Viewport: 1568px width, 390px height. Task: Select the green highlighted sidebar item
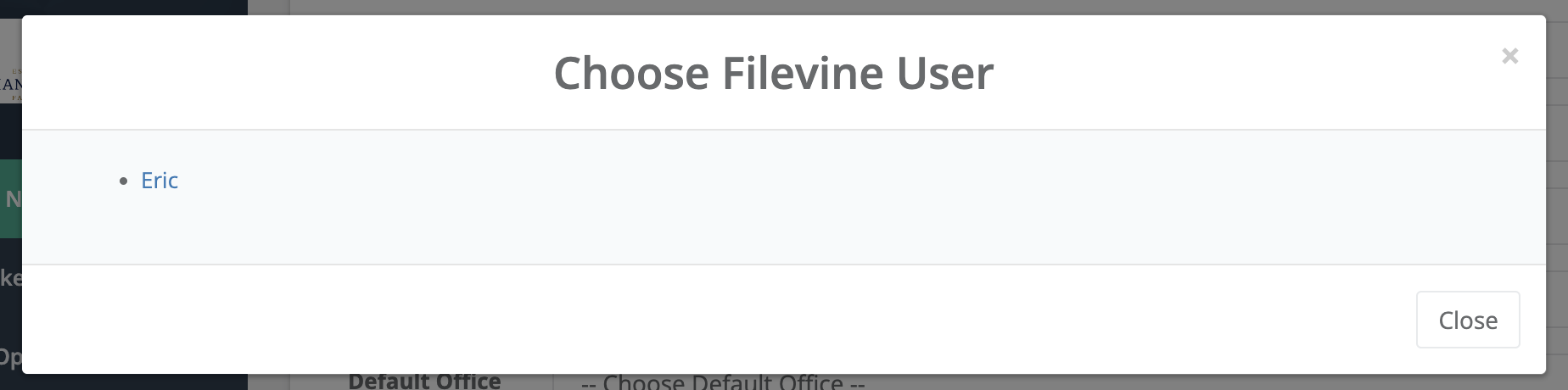pyautogui.click(x=11, y=198)
